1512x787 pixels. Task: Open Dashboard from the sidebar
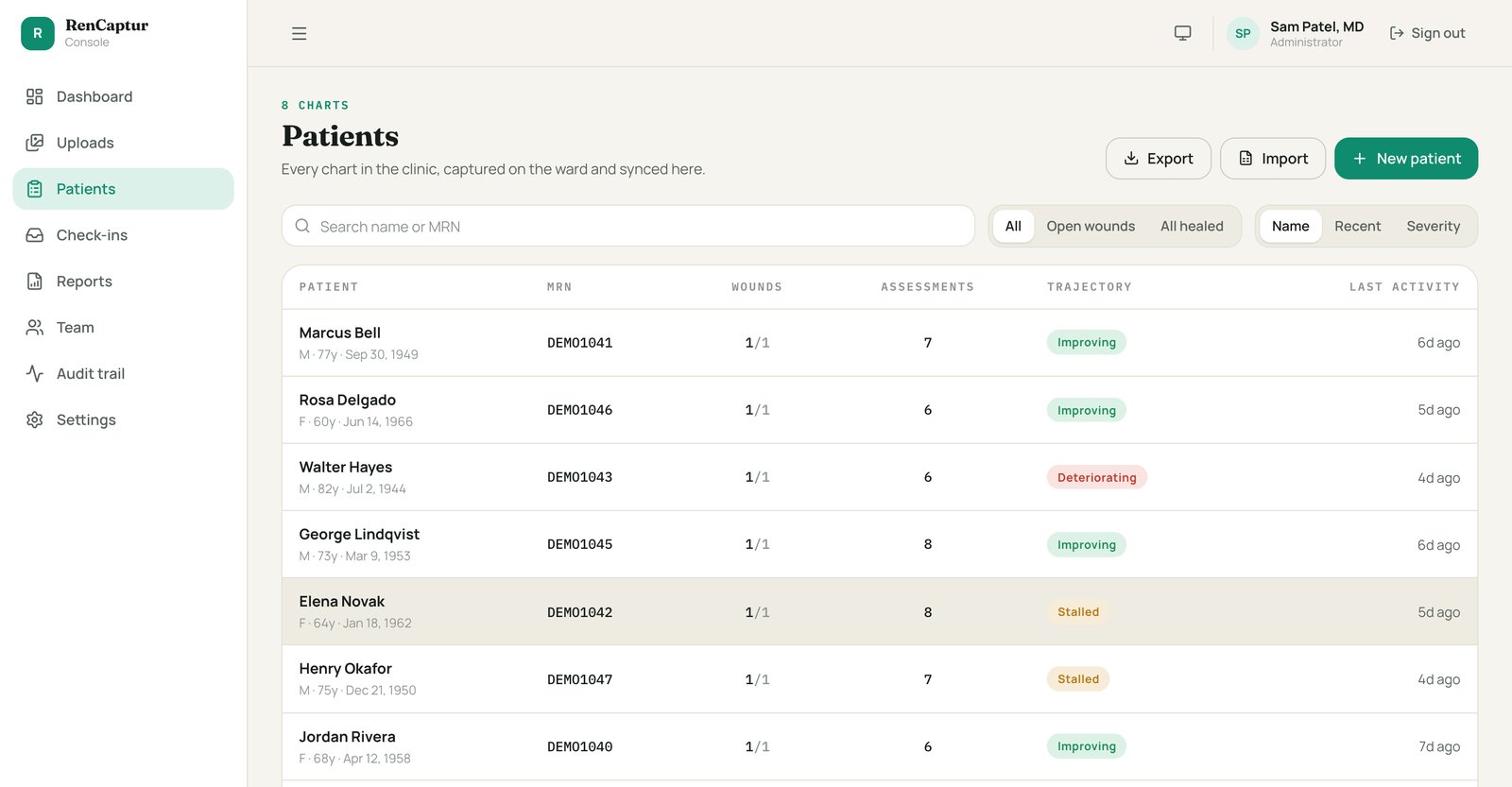point(123,96)
